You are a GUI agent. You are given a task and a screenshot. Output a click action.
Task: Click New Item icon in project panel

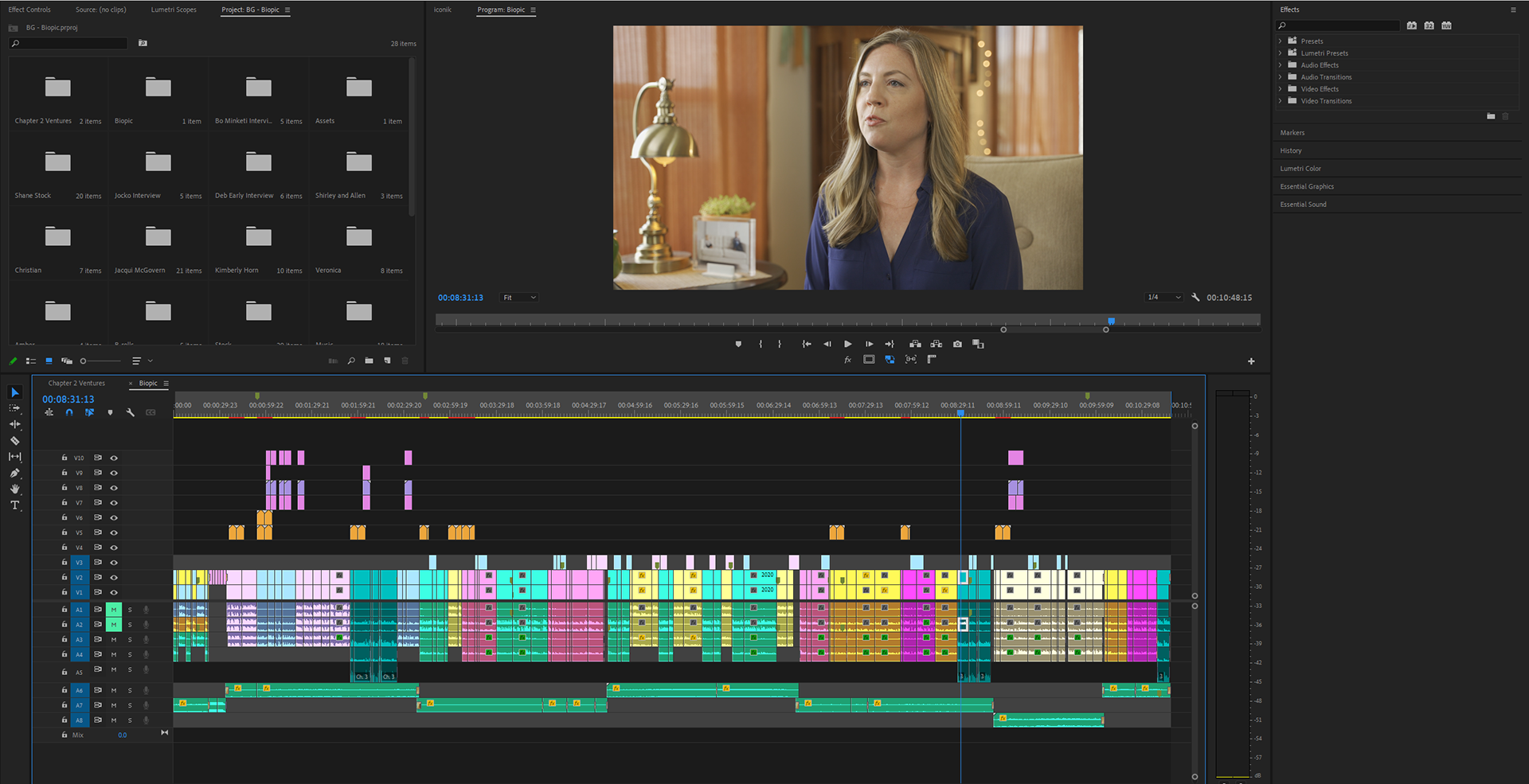pyautogui.click(x=387, y=361)
